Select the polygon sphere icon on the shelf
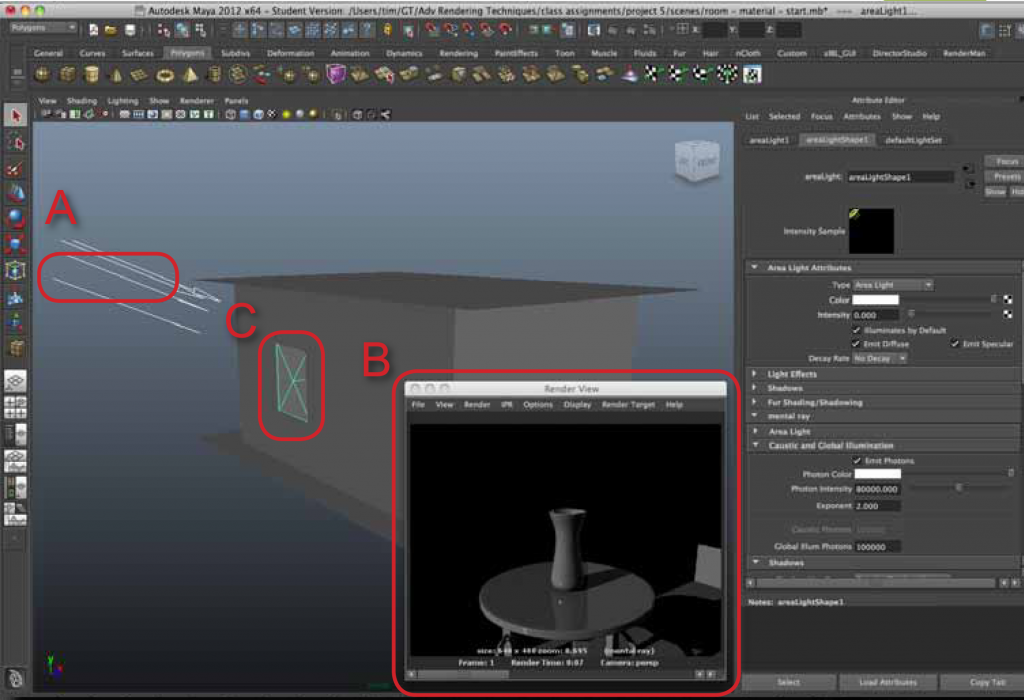Screen dimensions: 1024x700 pos(41,74)
